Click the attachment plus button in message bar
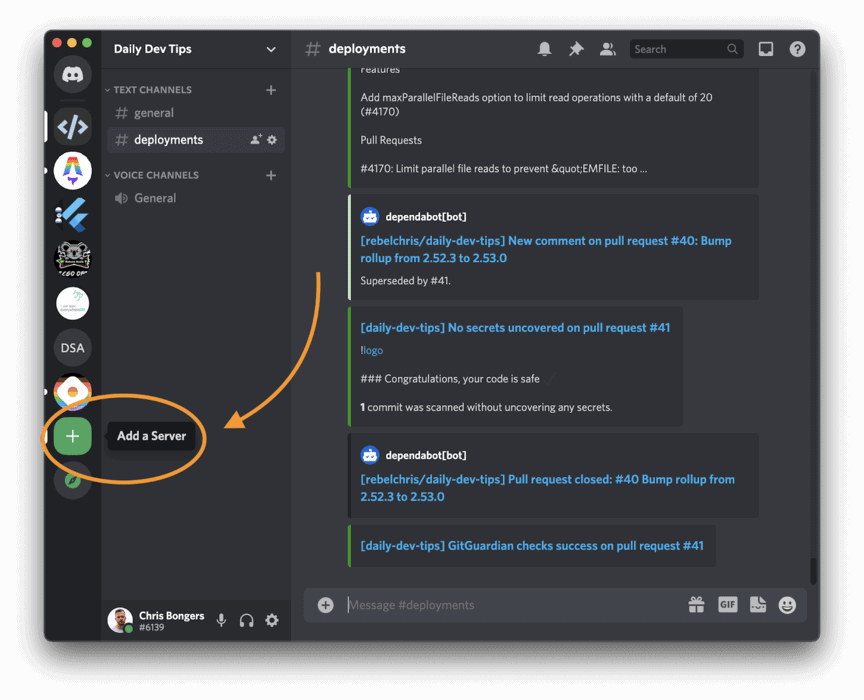Viewport: 864px width, 700px height. point(326,605)
